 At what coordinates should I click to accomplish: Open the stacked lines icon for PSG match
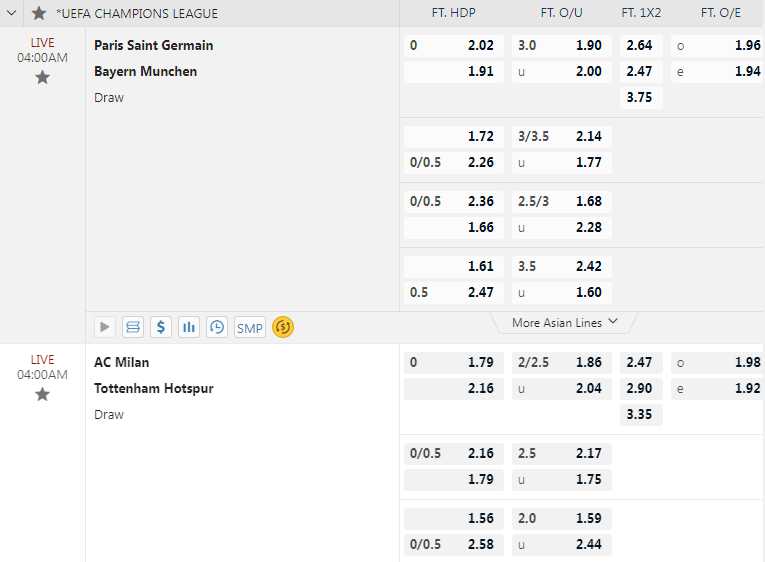pyautogui.click(x=133, y=327)
